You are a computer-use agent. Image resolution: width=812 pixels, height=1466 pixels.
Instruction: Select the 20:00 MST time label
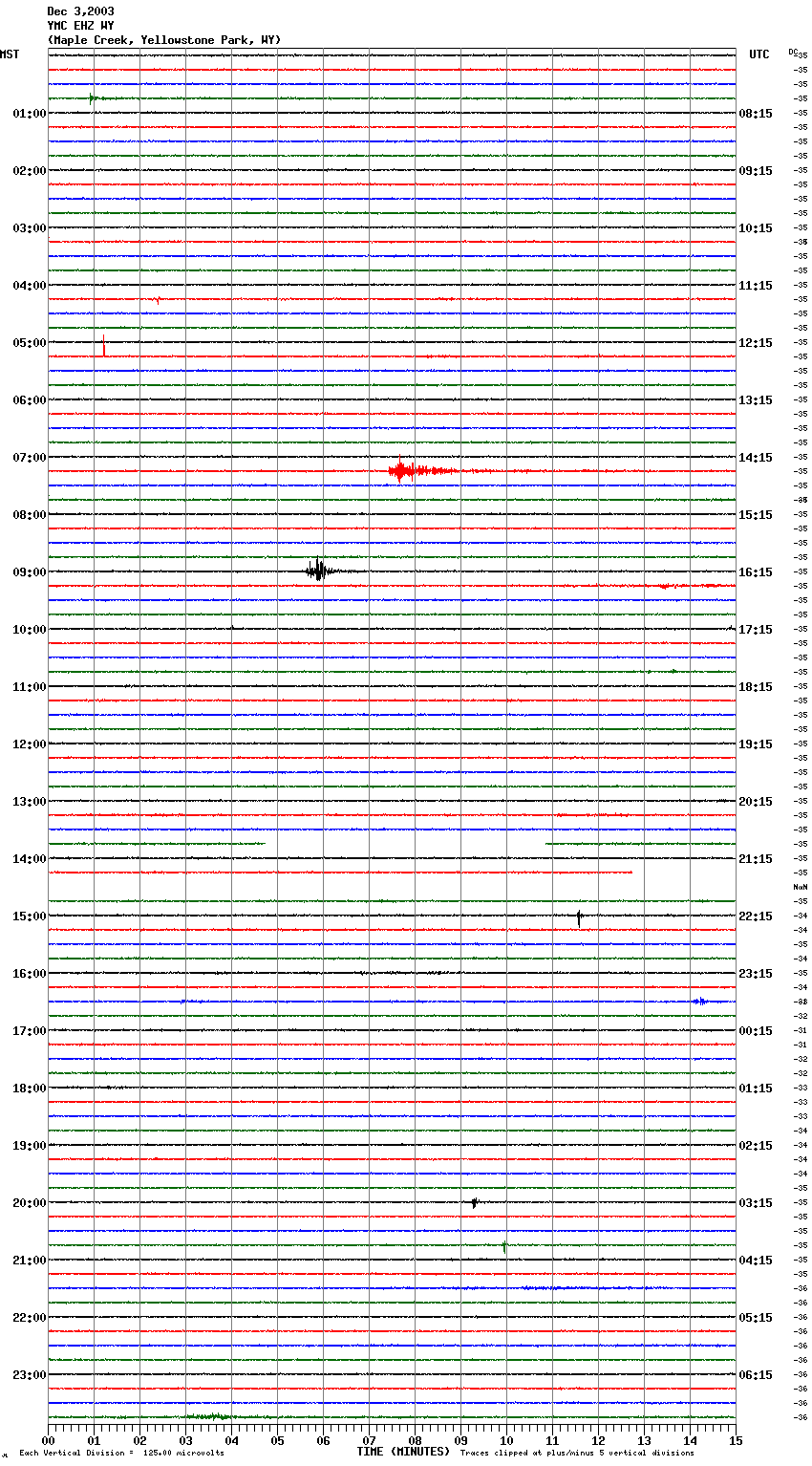click(29, 1203)
